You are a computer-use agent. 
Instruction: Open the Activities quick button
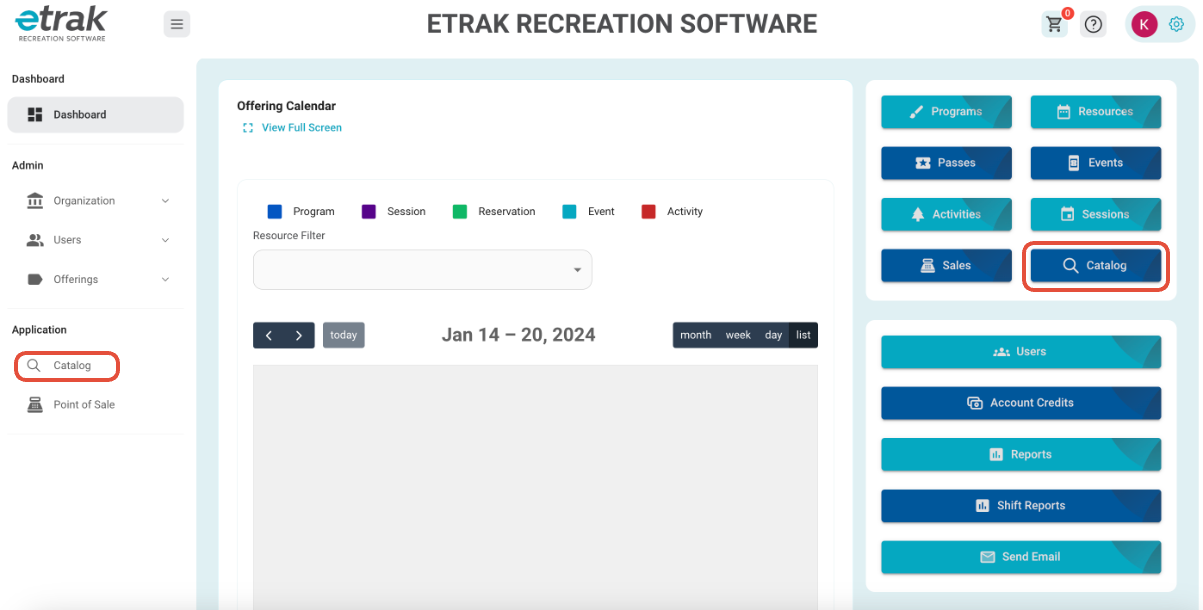tap(946, 214)
